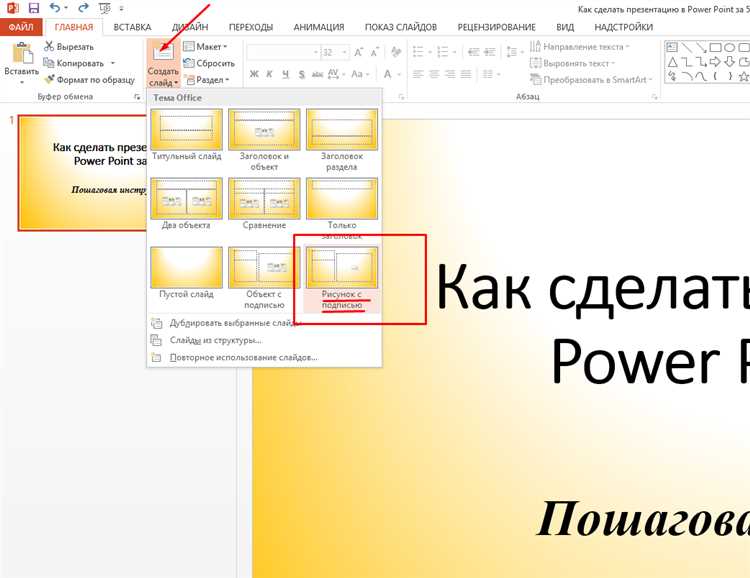Decrease list indent level

[x=474, y=52]
